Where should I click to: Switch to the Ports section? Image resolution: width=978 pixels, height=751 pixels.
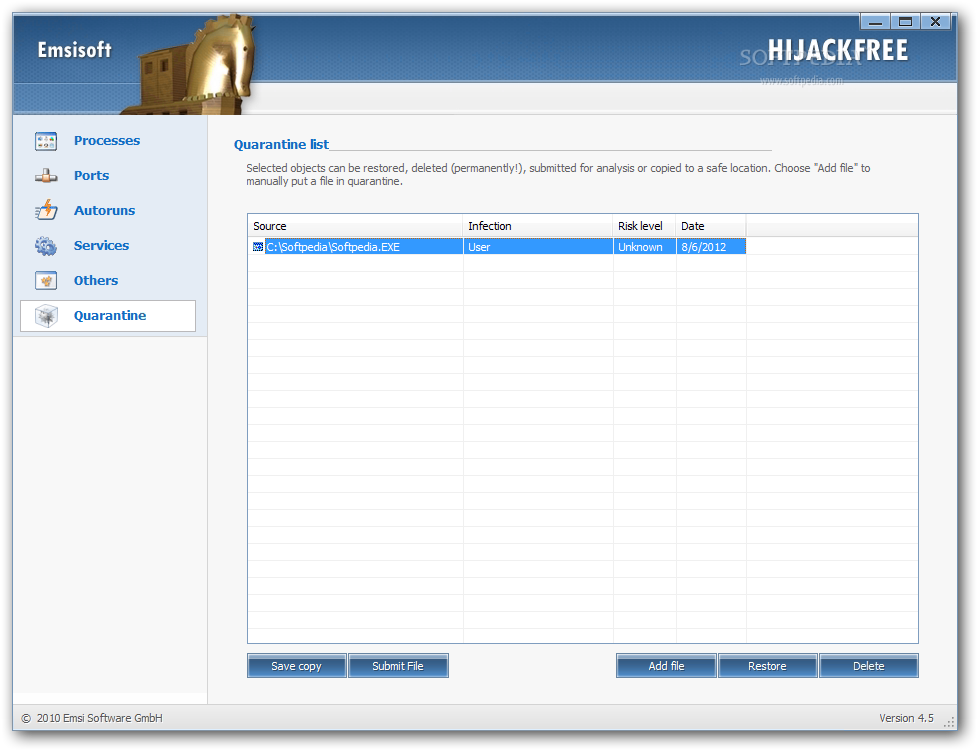91,176
